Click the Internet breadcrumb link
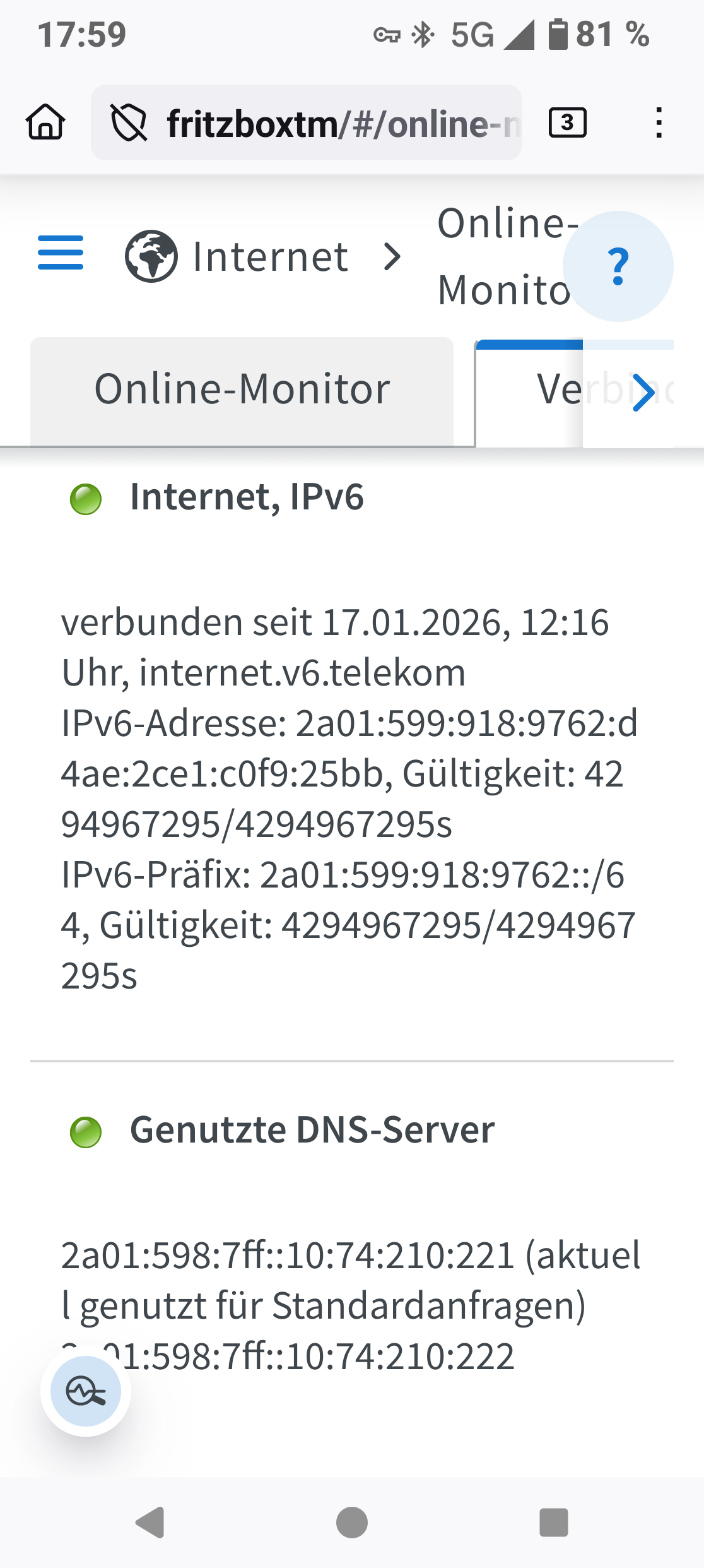 (270, 257)
